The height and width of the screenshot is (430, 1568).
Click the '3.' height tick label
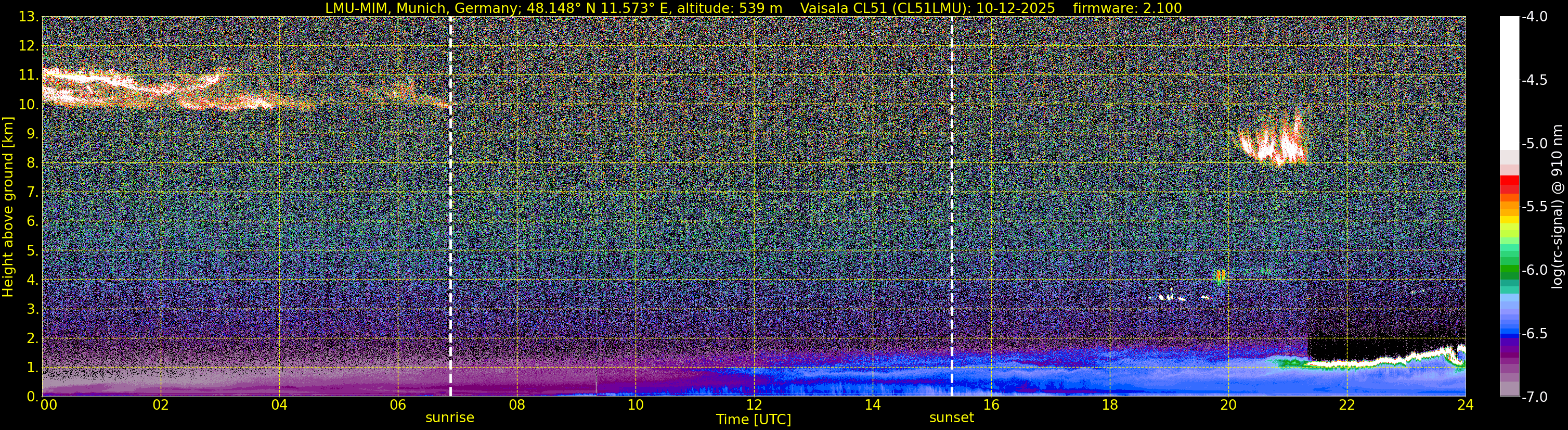coord(32,309)
